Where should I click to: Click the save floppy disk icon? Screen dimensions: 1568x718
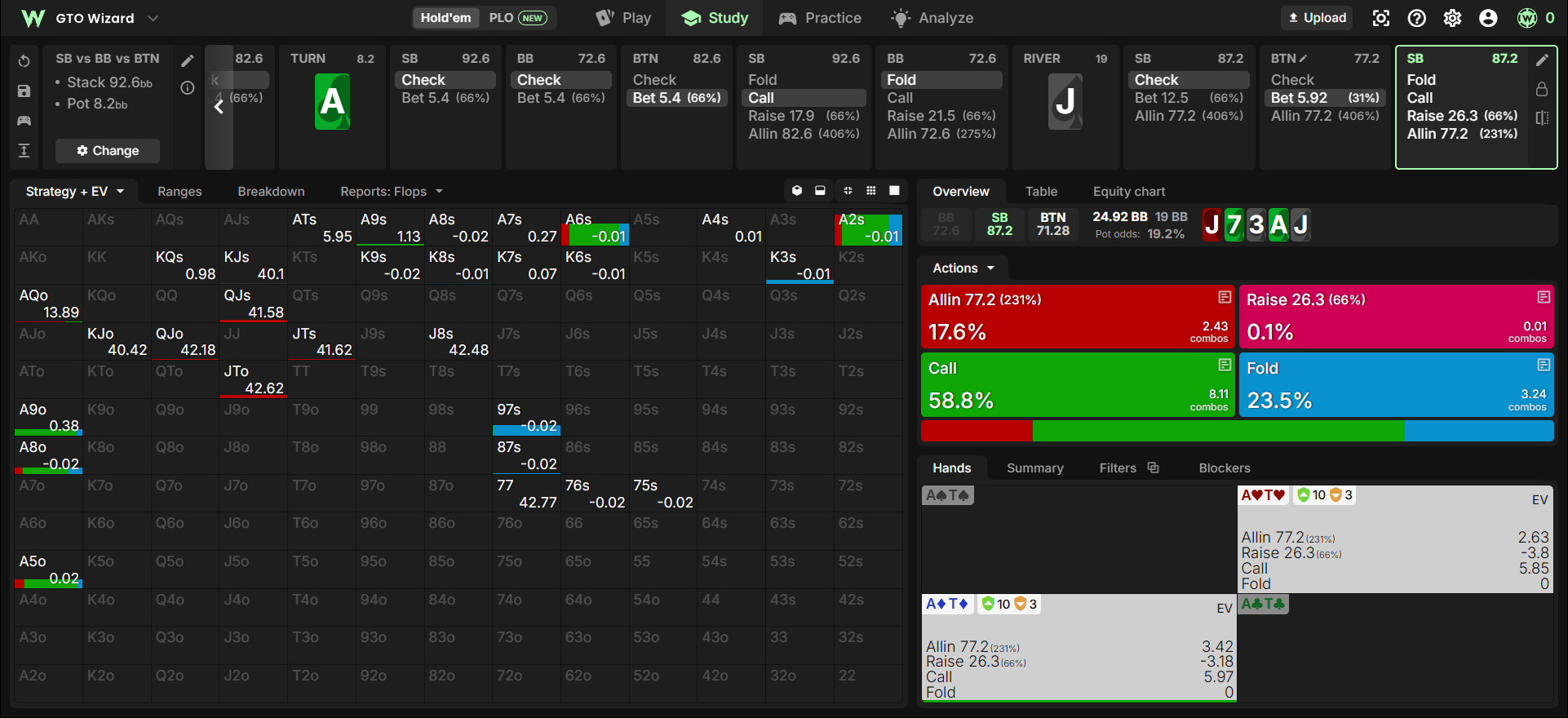[24, 91]
